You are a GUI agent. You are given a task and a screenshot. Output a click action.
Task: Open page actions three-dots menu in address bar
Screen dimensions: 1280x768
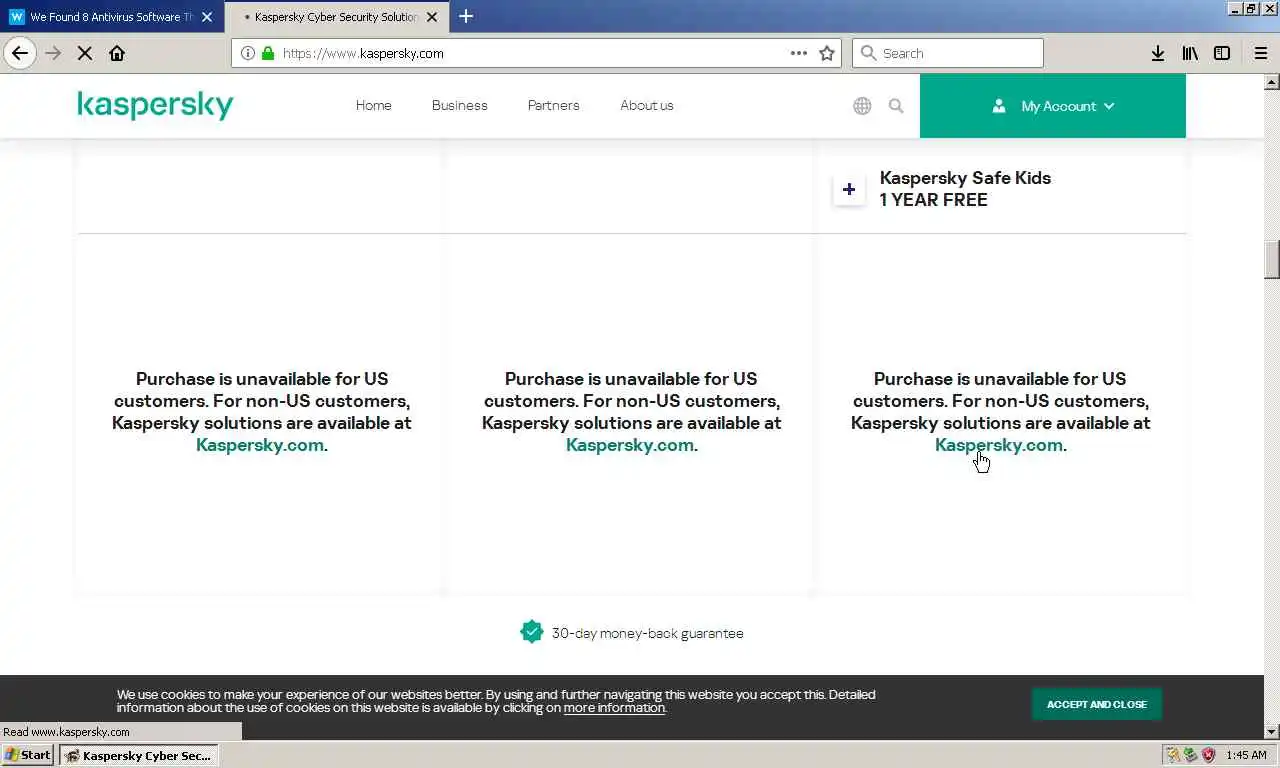click(x=799, y=53)
